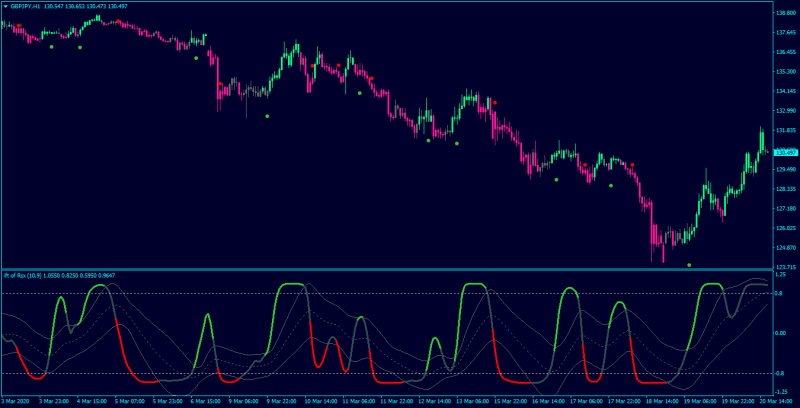
Task: Click the 5 Mar 23:00 time label
Action: click(x=168, y=402)
